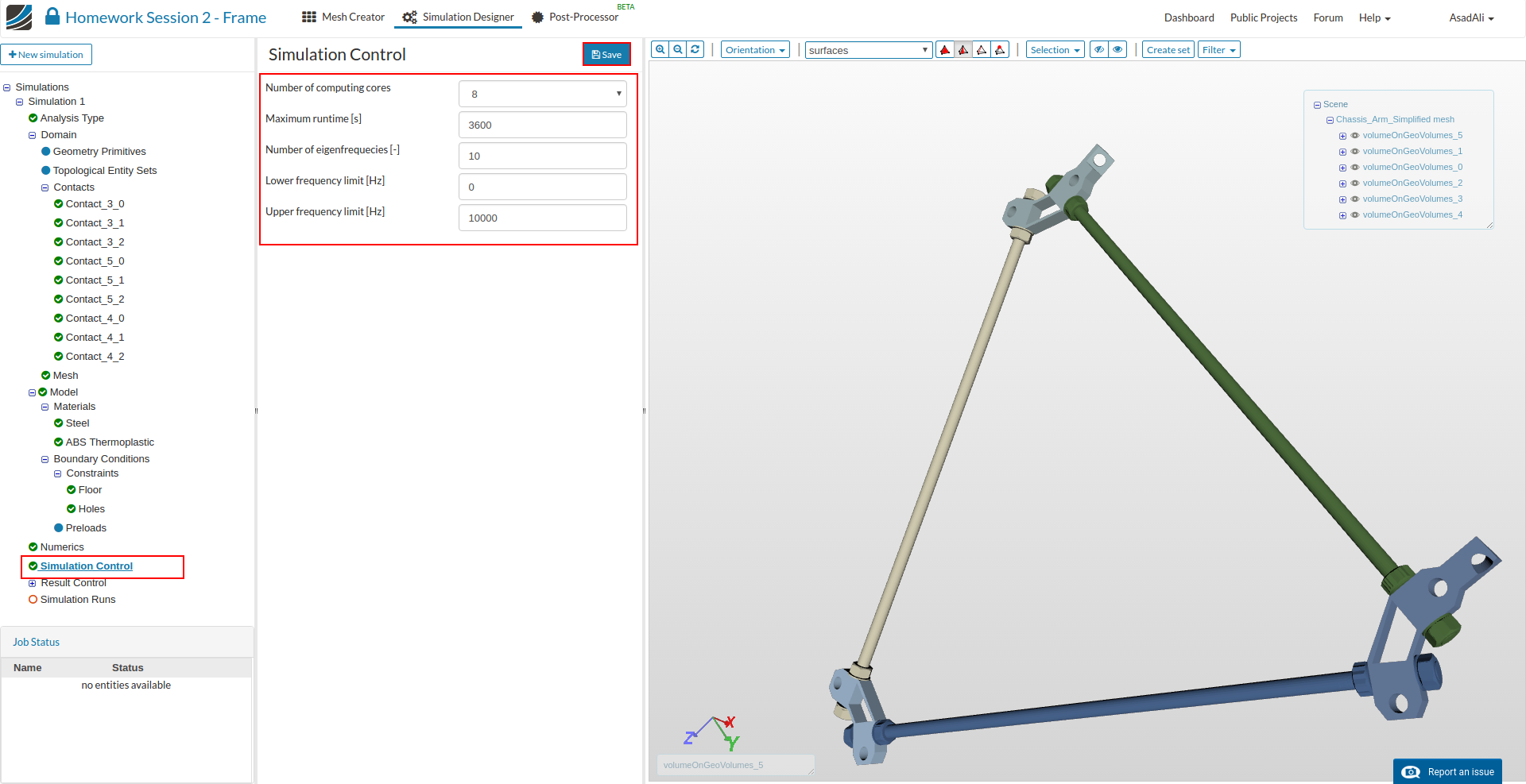Click the Simulation Runs orange circle icon
The height and width of the screenshot is (784, 1526).
33,600
